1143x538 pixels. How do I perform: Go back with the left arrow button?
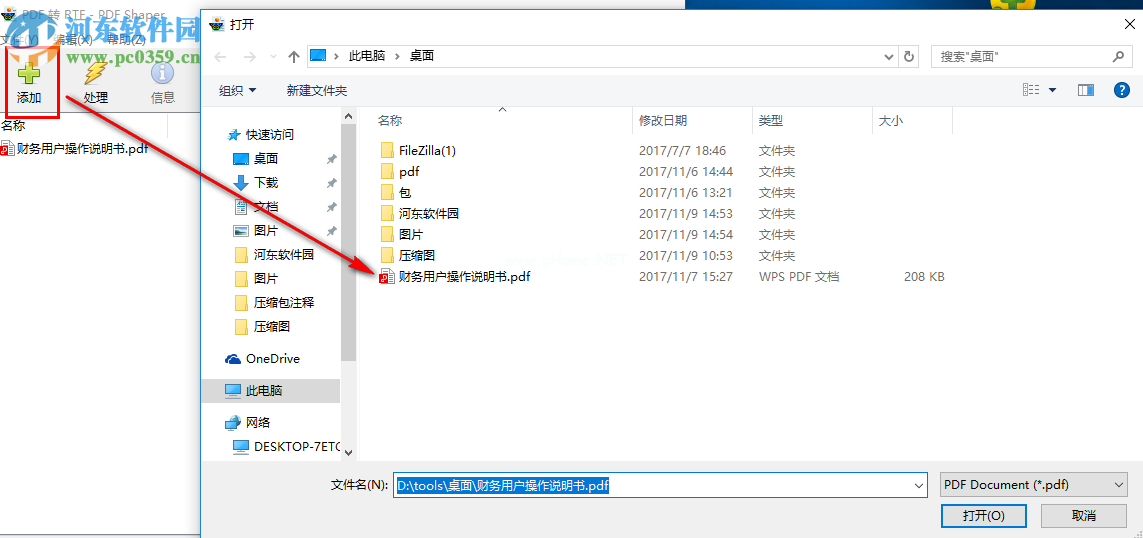click(x=220, y=56)
